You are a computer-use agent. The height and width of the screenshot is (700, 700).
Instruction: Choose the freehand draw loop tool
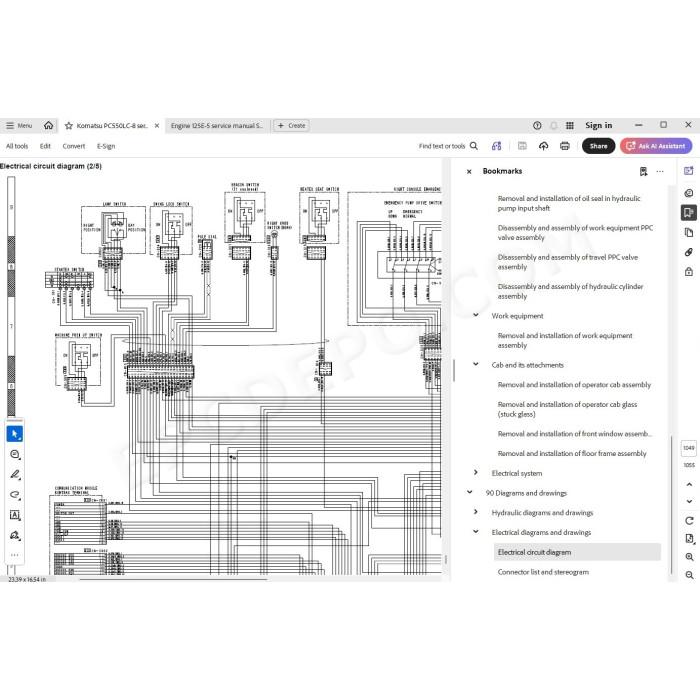[x=15, y=495]
